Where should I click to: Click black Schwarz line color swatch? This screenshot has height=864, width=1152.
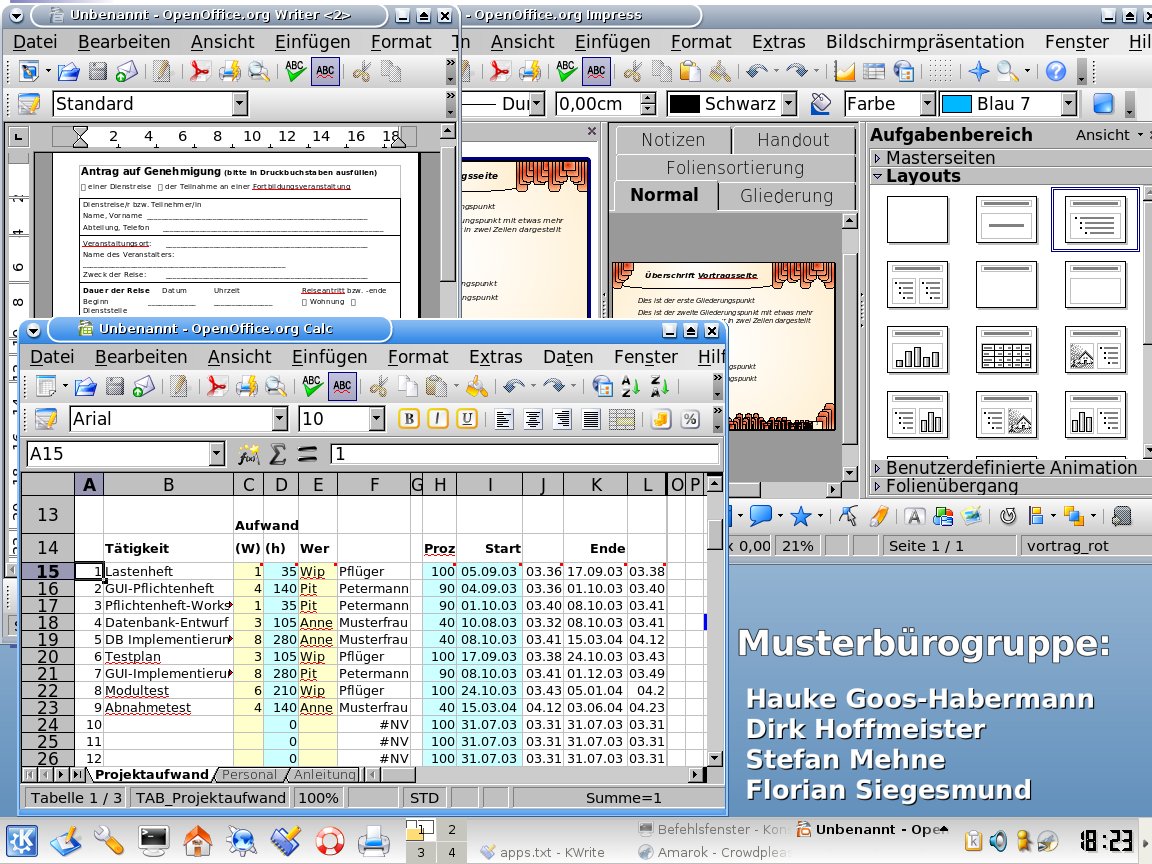pyautogui.click(x=684, y=104)
